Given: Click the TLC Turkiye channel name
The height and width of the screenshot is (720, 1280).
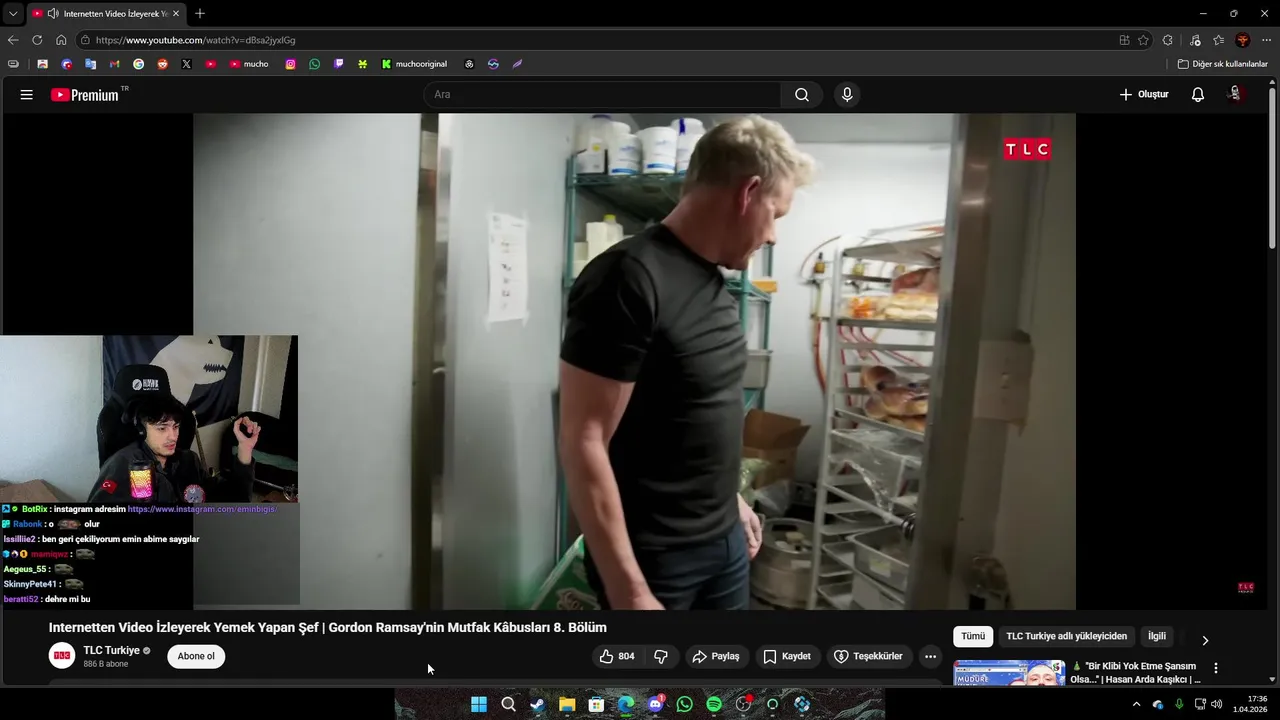Looking at the screenshot, I should (111, 650).
